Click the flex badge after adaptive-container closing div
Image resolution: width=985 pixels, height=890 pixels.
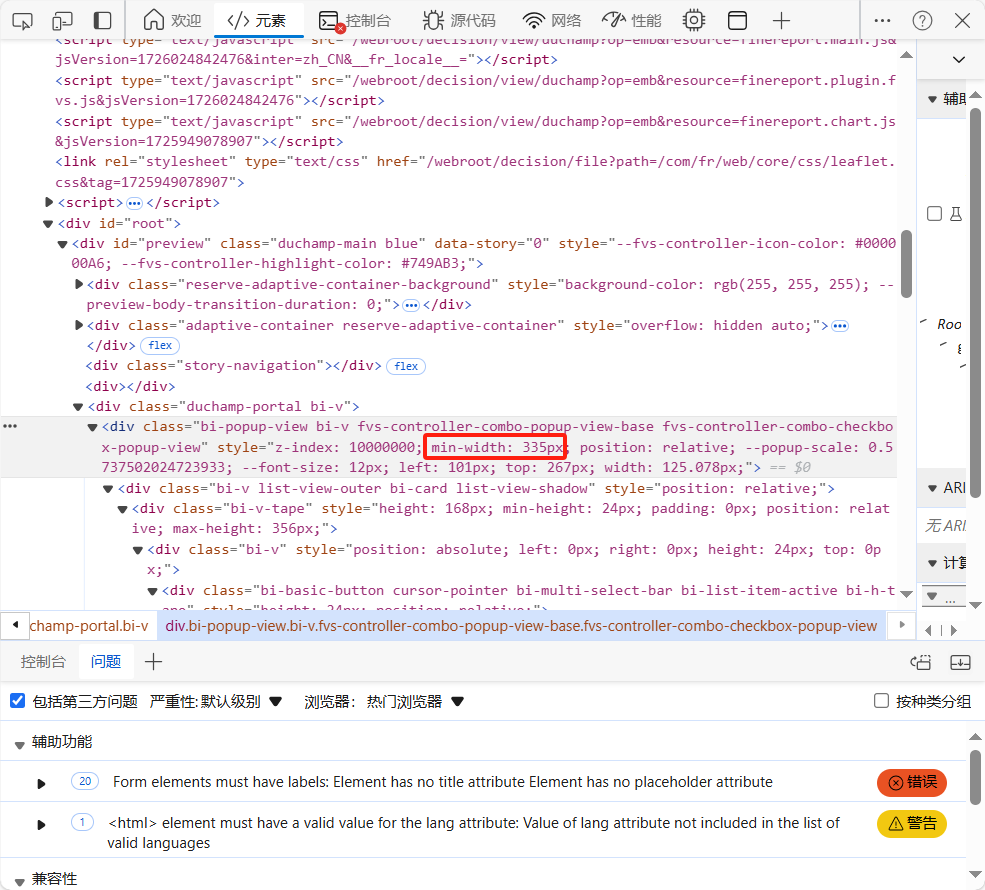click(160, 345)
